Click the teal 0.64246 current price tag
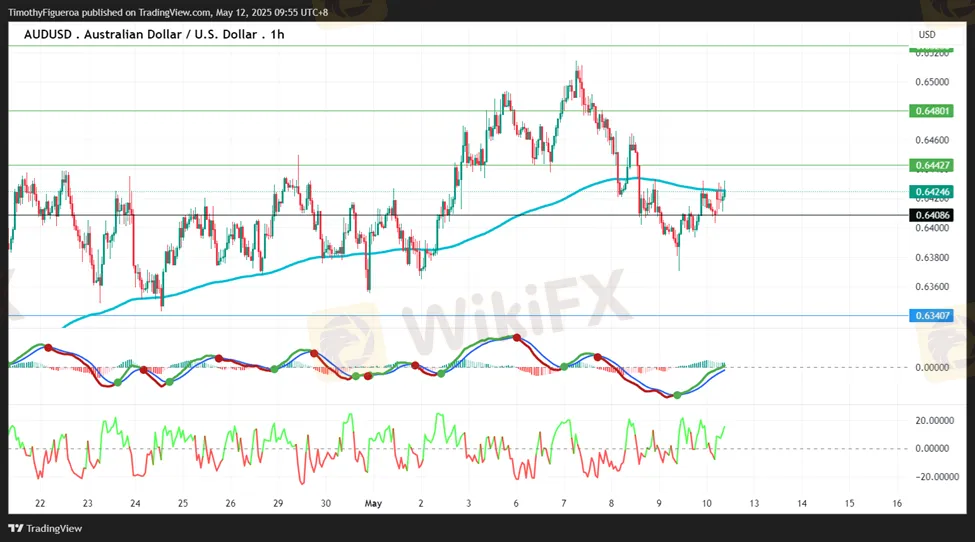 [x=931, y=191]
